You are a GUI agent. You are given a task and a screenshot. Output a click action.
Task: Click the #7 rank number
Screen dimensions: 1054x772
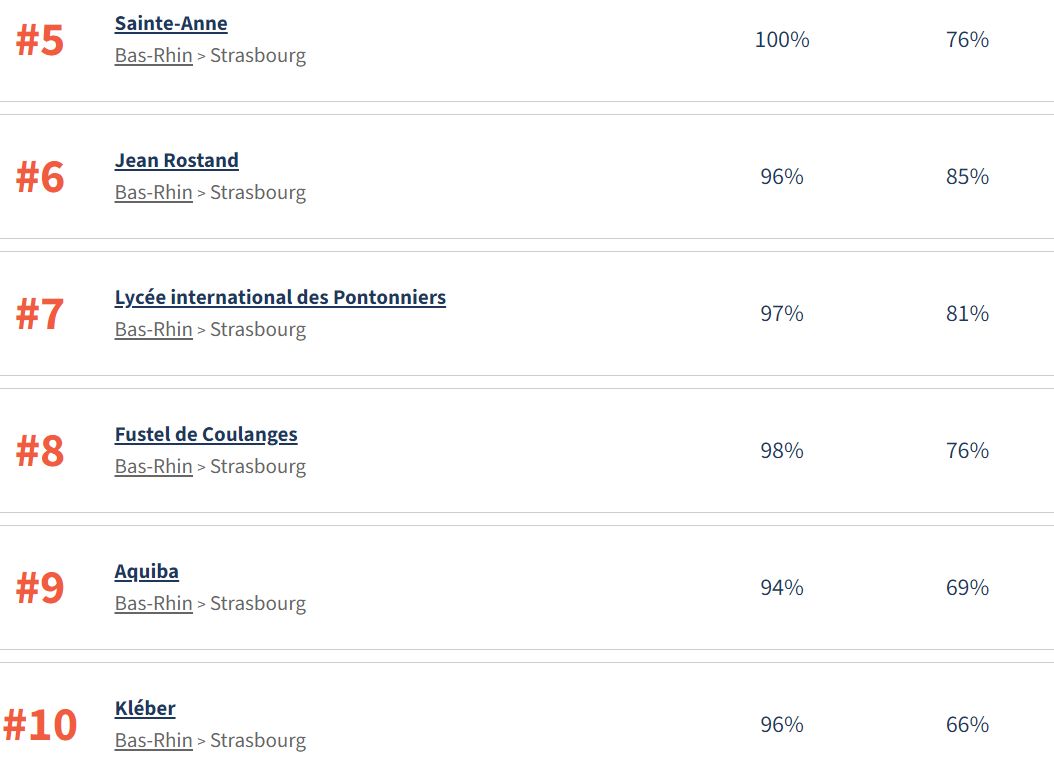click(40, 315)
